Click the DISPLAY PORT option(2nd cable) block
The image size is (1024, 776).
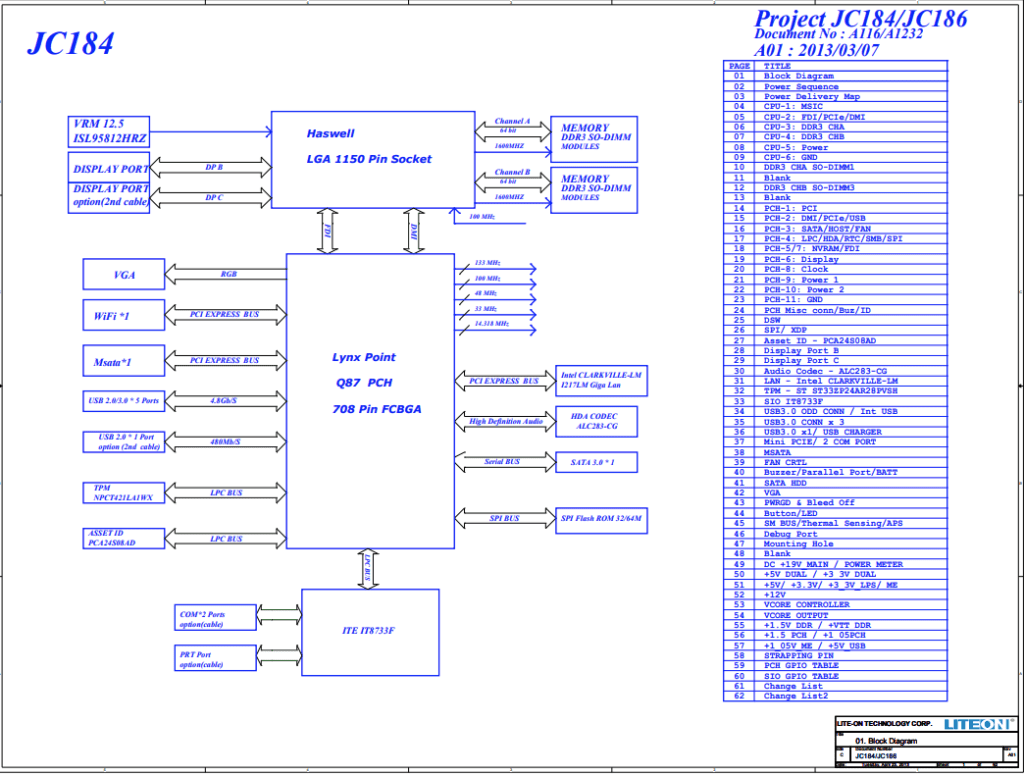point(109,197)
